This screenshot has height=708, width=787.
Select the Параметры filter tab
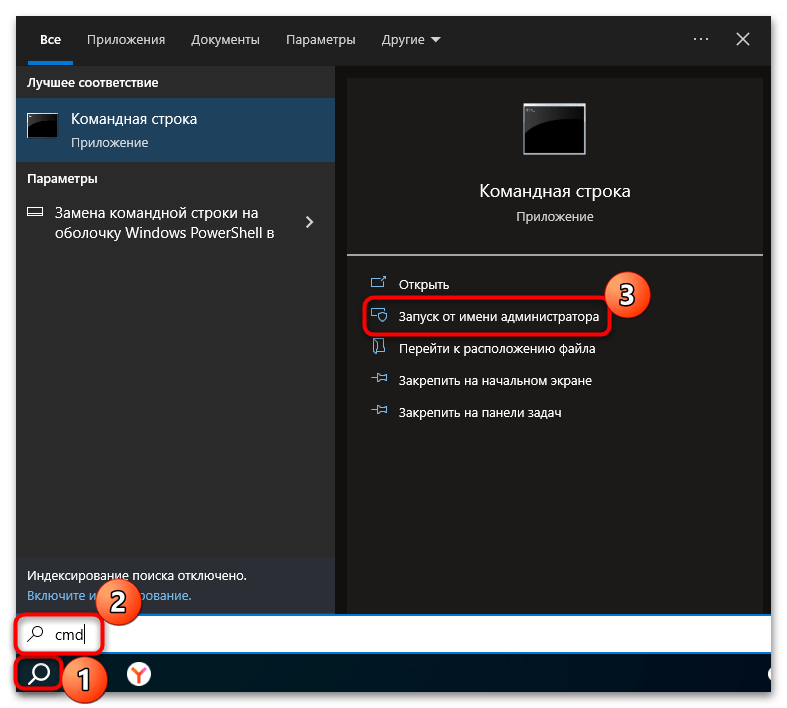point(320,40)
